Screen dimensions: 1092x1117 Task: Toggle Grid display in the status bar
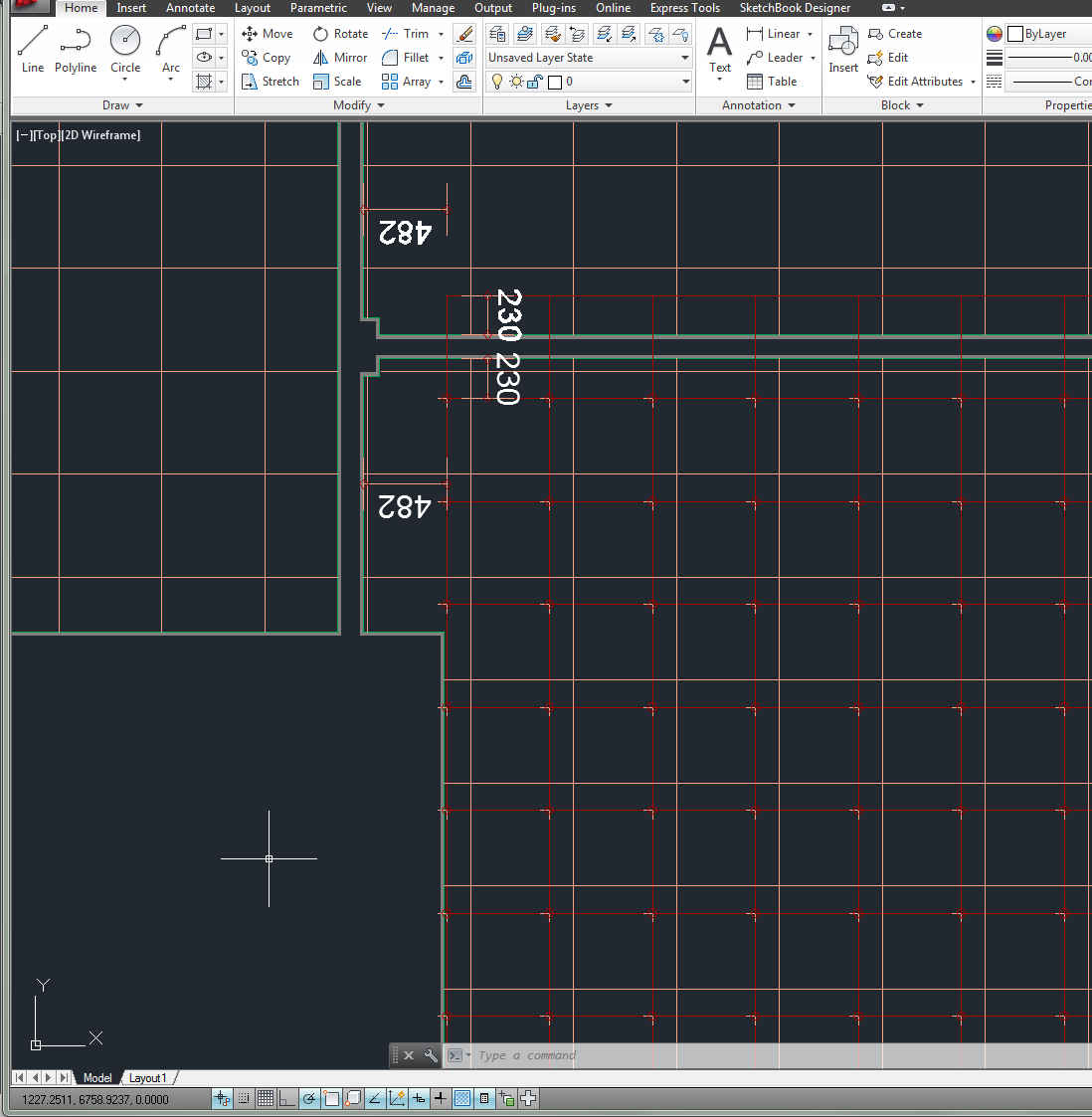[266, 1098]
